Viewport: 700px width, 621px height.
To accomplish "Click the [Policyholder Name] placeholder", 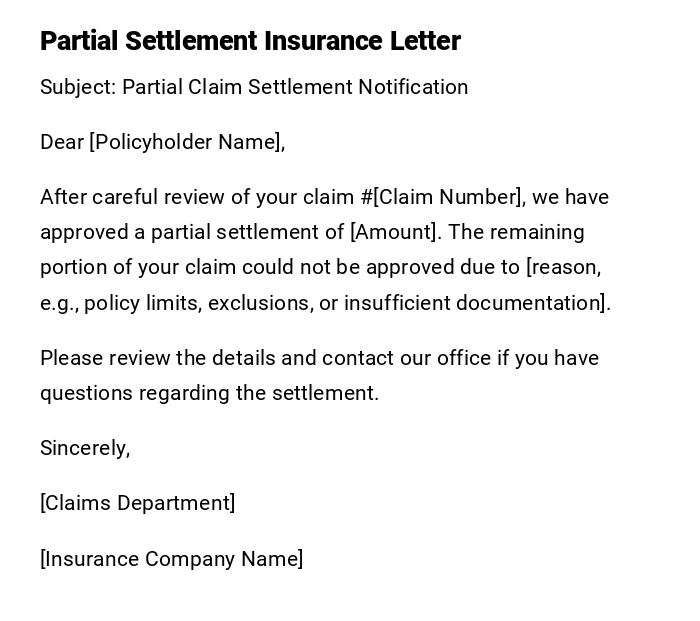I will point(186,142).
